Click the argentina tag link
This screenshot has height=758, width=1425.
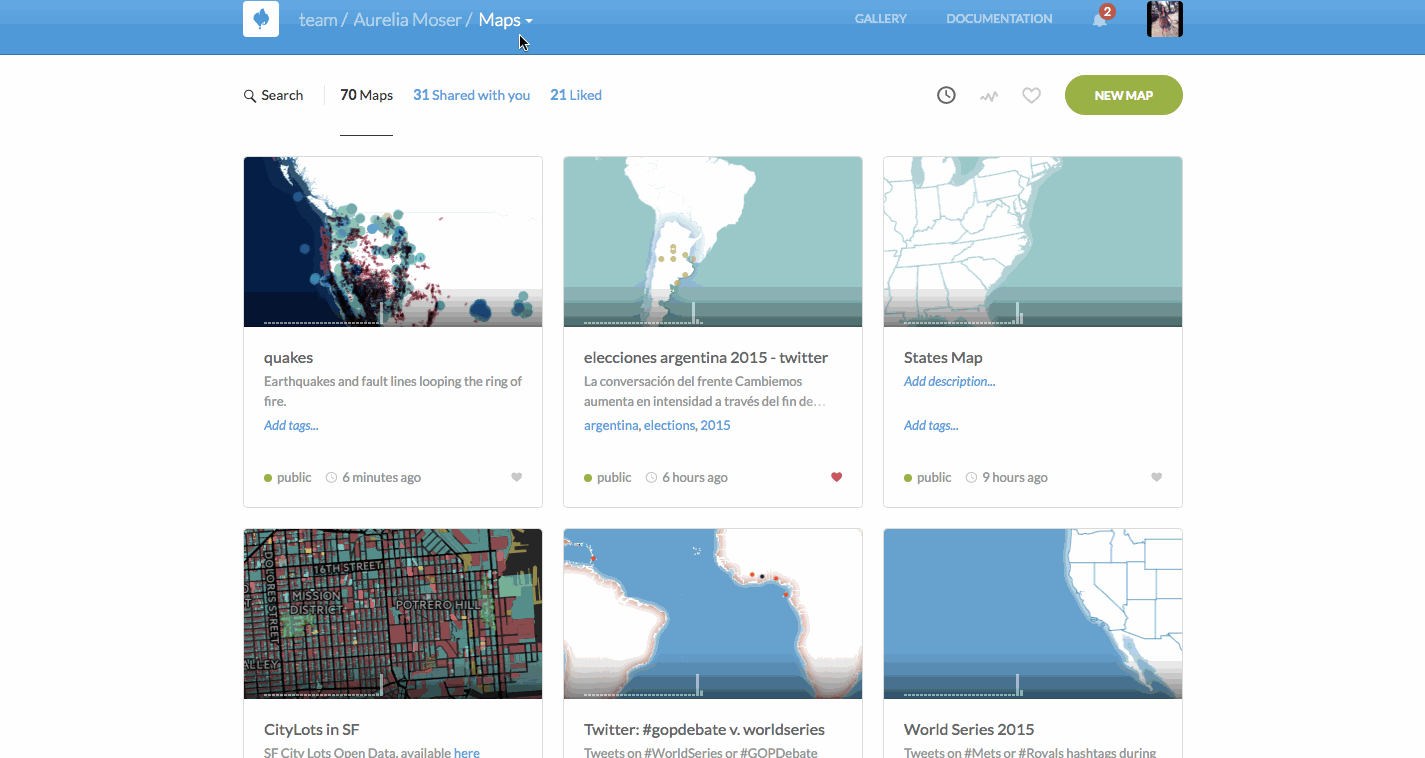pyautogui.click(x=611, y=425)
